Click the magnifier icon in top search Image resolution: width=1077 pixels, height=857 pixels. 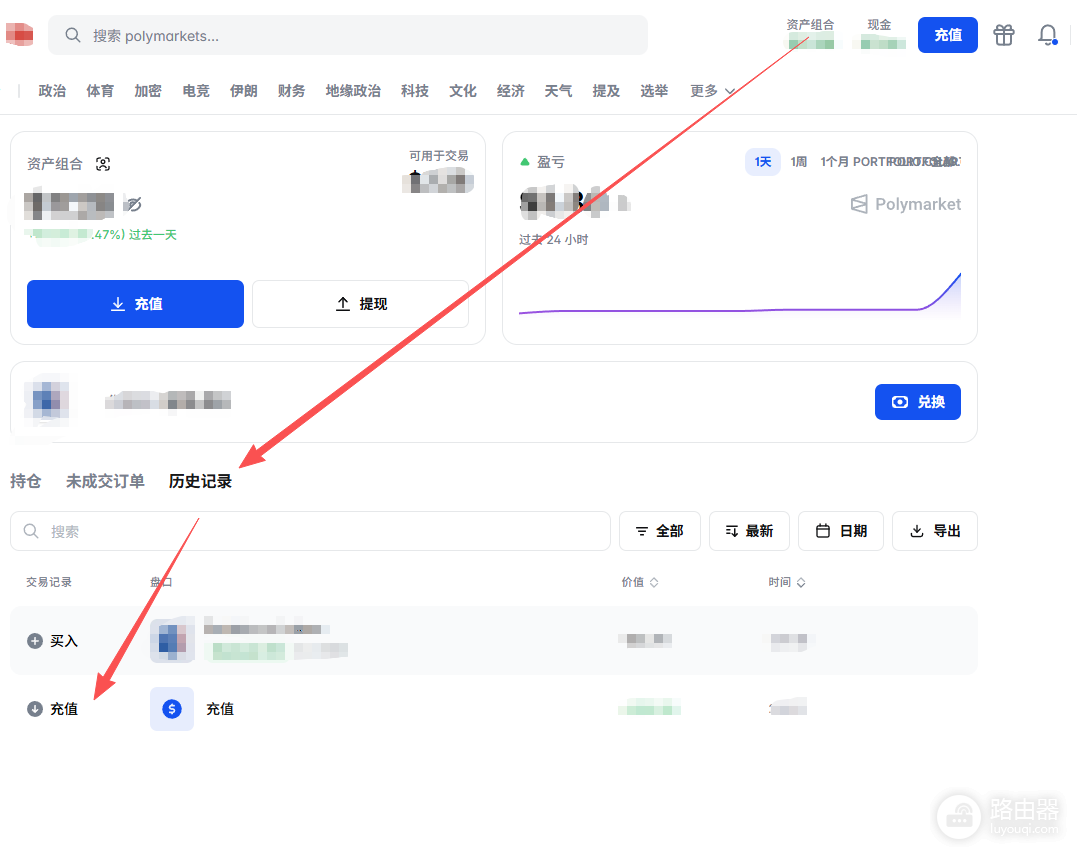(x=73, y=35)
